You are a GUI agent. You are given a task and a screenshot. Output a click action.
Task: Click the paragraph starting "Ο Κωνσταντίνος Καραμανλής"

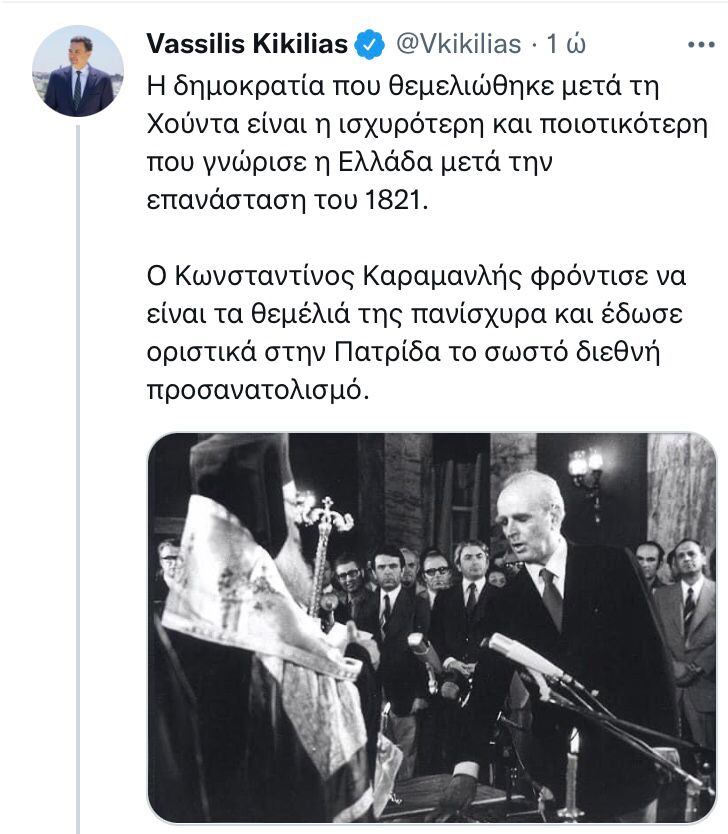click(x=416, y=333)
